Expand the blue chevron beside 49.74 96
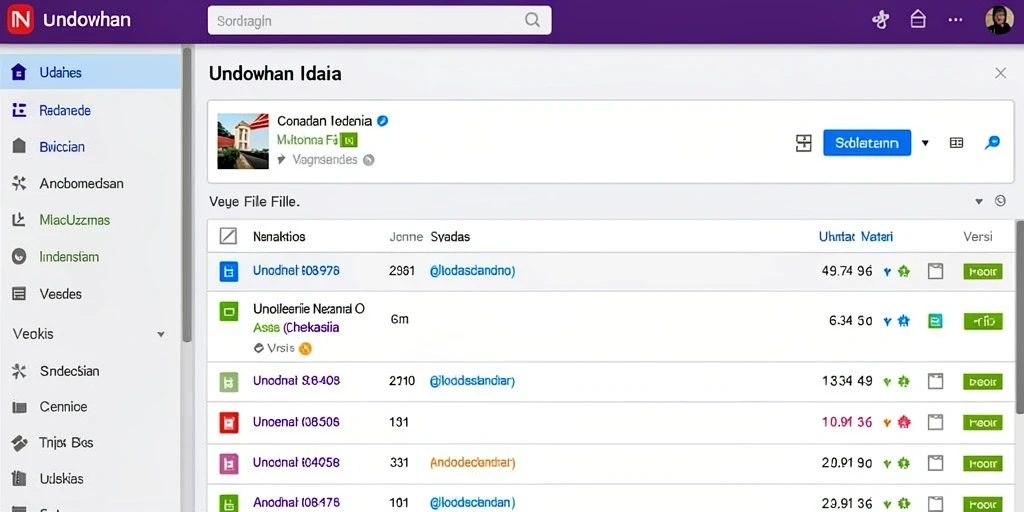Viewport: 1024px width, 512px height. pos(887,272)
